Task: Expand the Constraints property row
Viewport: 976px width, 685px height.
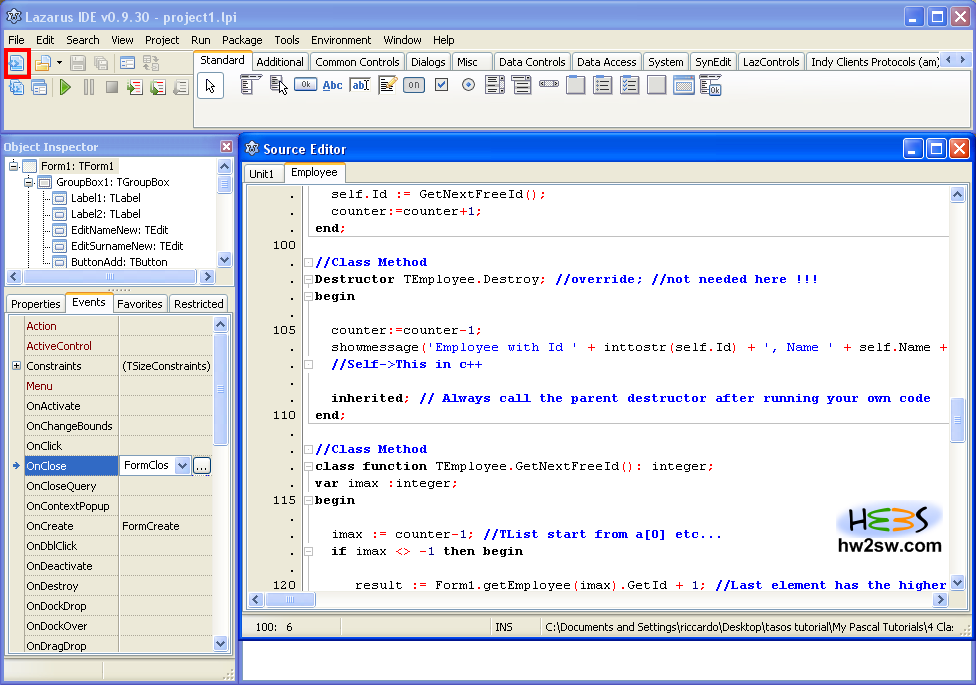Action: click(x=17, y=366)
